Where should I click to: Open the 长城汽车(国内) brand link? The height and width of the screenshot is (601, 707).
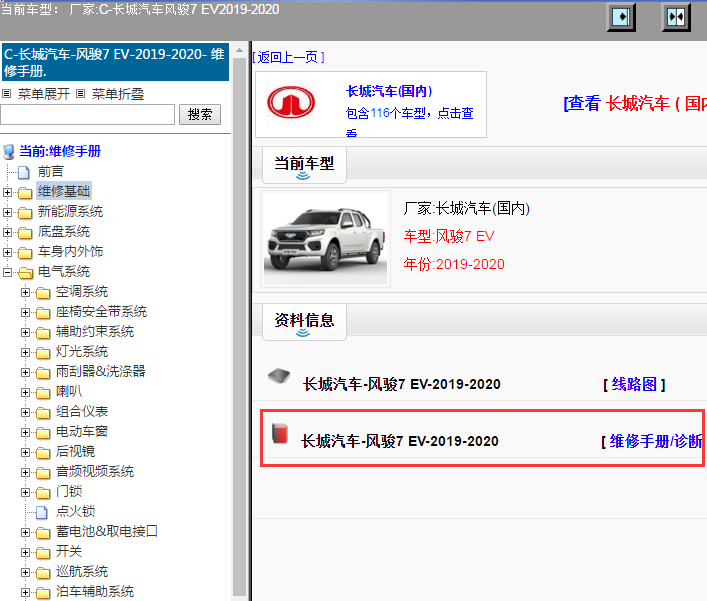click(389, 91)
